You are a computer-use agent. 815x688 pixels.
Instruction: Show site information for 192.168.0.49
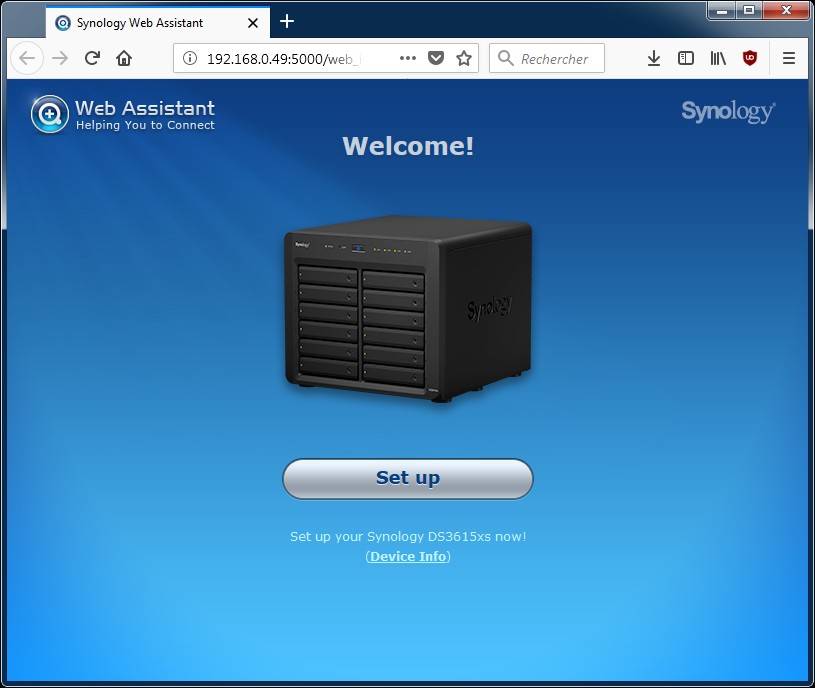190,59
